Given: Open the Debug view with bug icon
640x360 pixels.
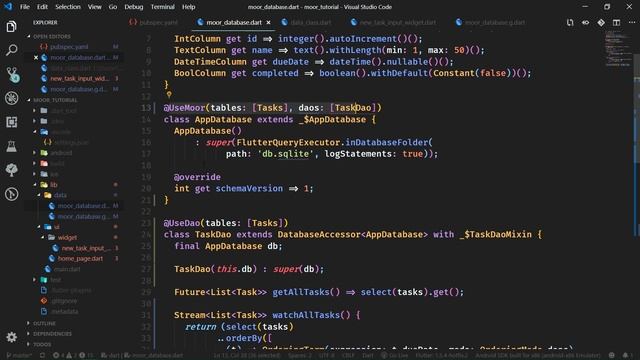Looking at the screenshot, I should 11,98.
